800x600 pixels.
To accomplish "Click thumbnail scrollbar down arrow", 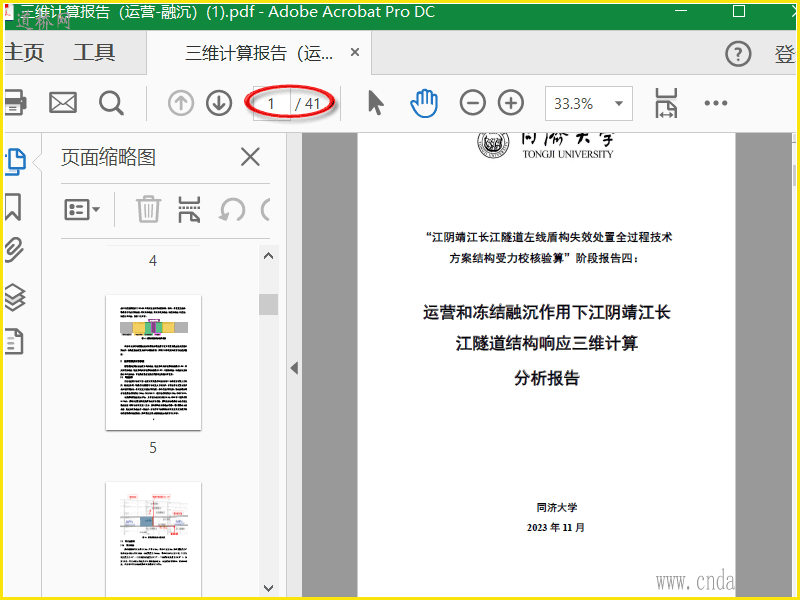I will [x=268, y=588].
